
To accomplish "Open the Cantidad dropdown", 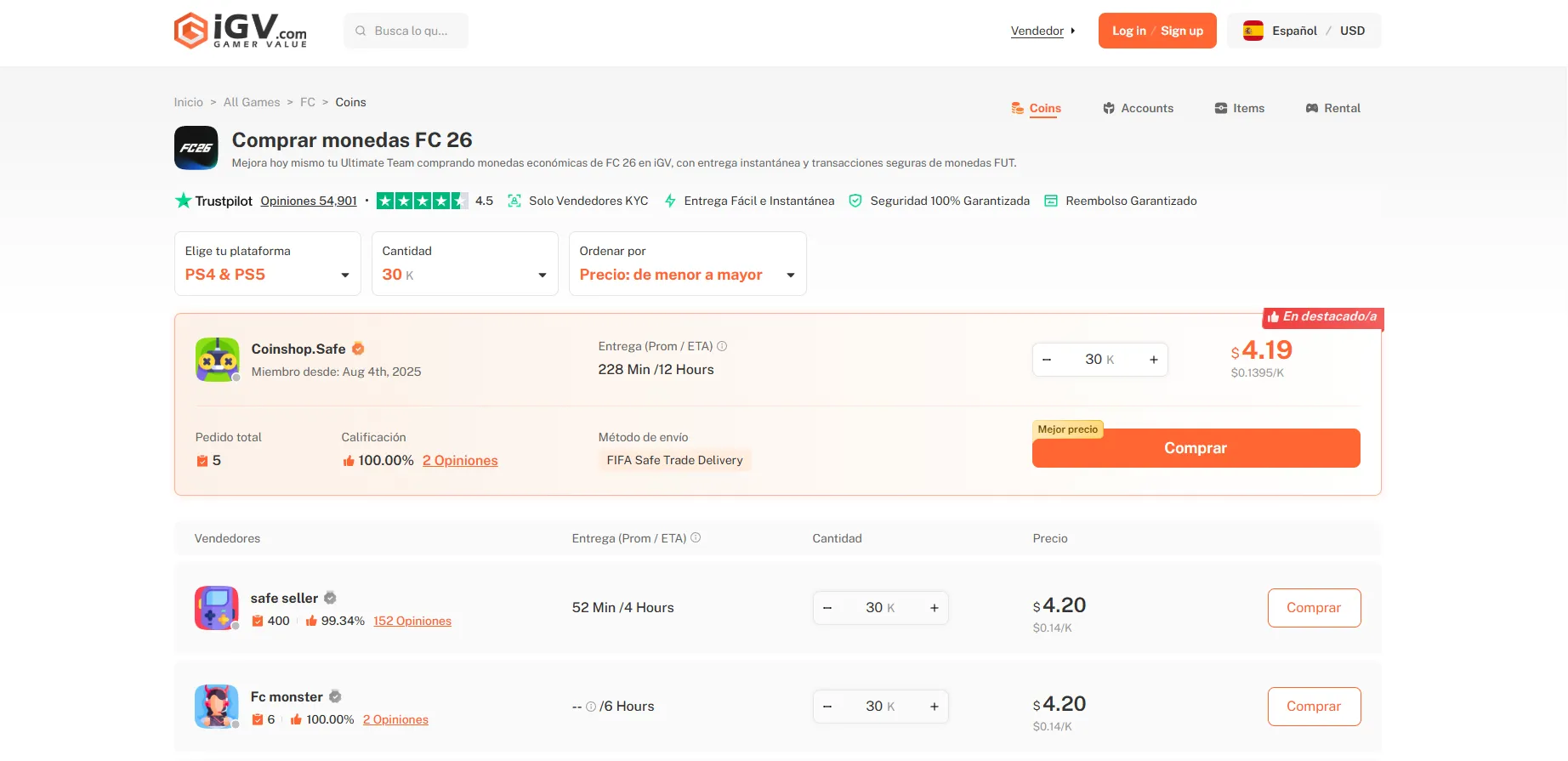I will point(465,264).
